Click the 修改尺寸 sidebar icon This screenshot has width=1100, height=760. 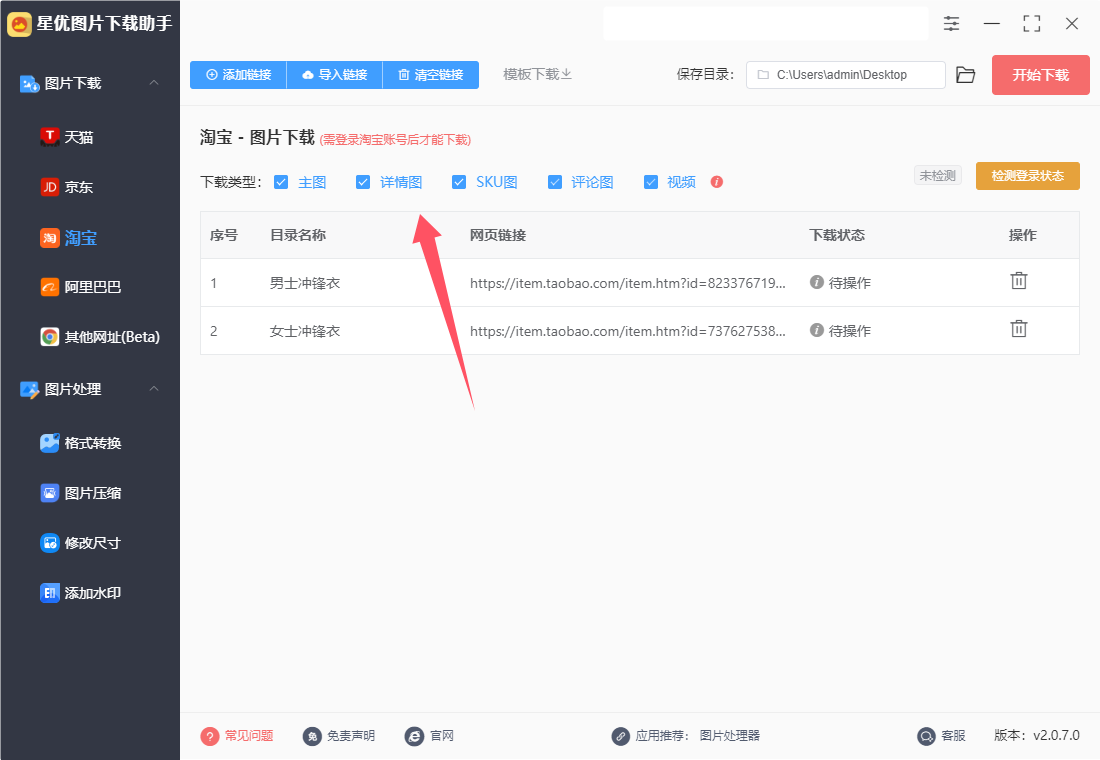49,542
